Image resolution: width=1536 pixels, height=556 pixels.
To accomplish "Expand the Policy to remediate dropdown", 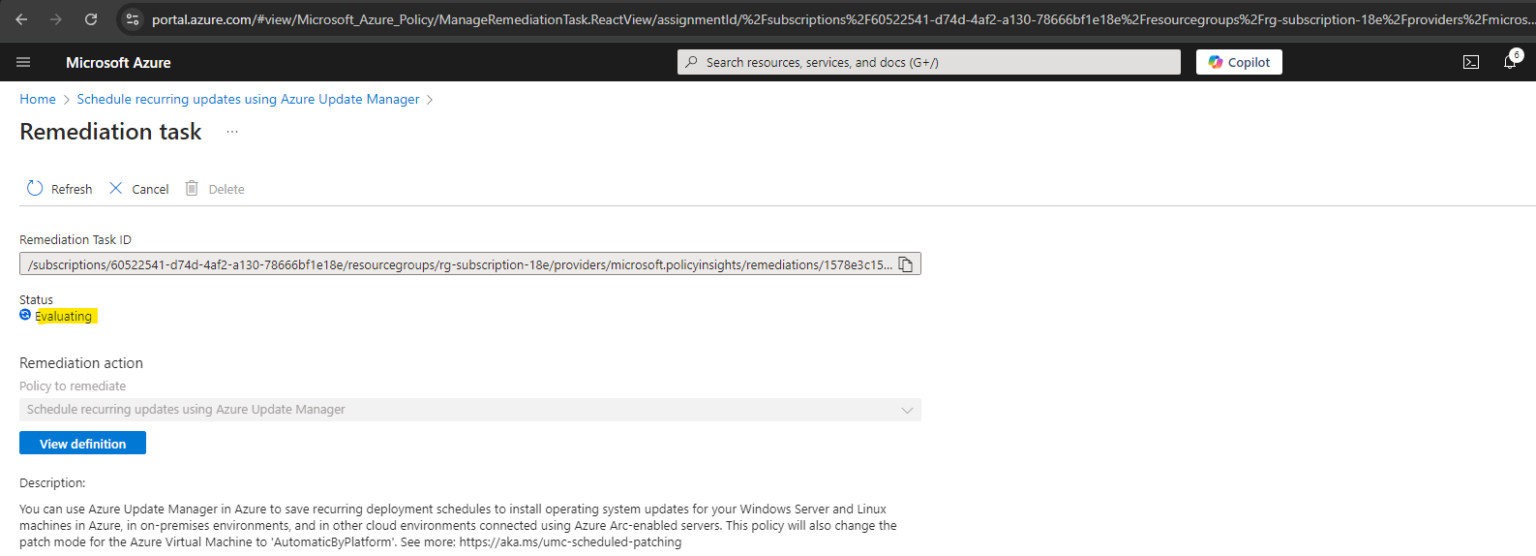I will [470, 409].
